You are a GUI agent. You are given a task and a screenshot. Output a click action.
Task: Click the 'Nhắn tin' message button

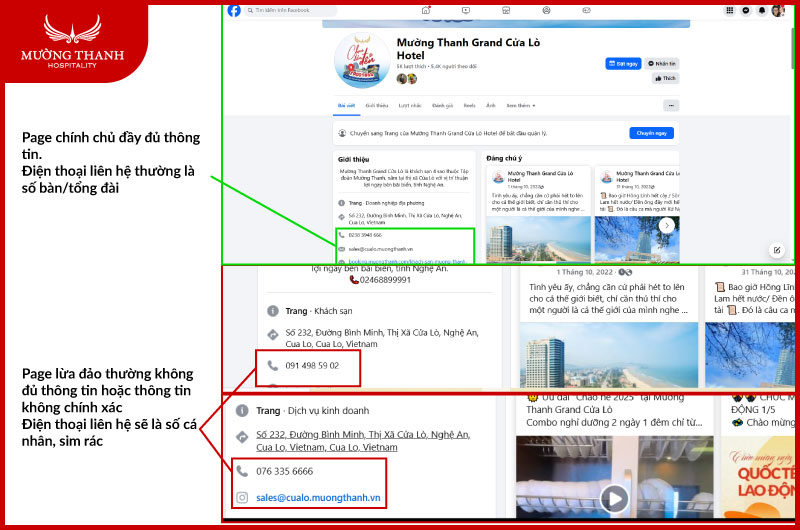click(x=661, y=64)
